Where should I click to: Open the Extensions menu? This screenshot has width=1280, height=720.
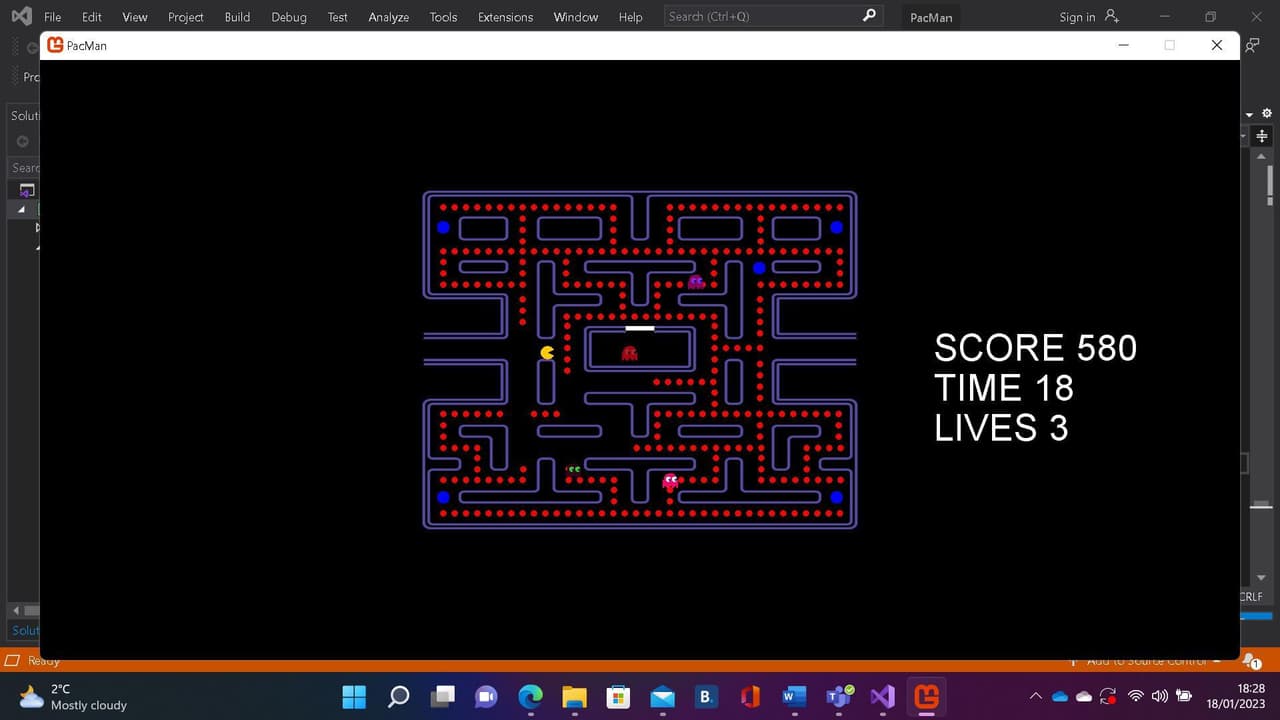[505, 17]
